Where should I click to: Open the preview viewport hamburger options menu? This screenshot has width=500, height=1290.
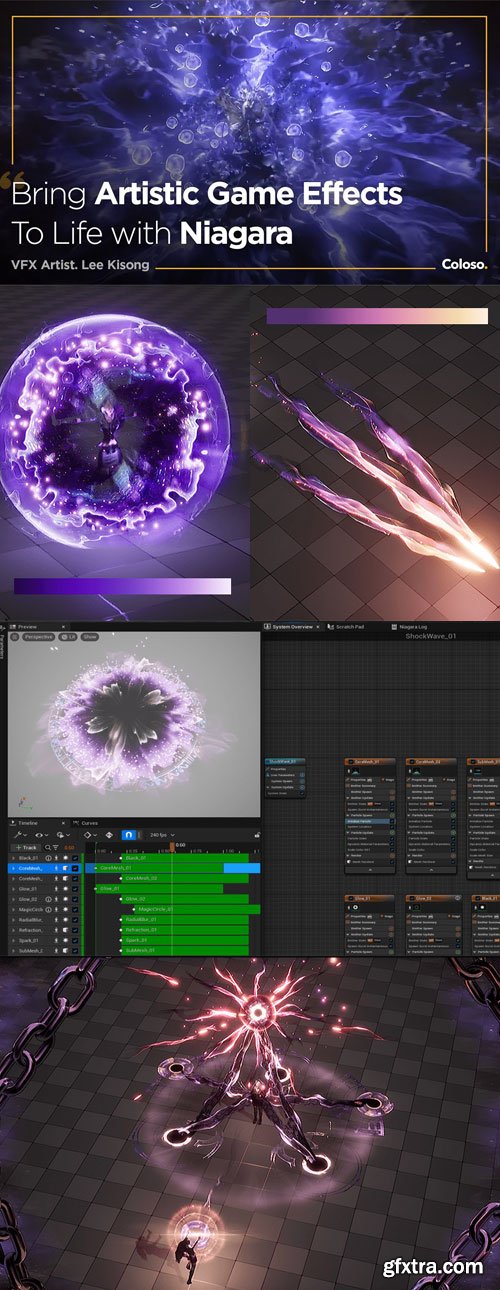click(13, 636)
